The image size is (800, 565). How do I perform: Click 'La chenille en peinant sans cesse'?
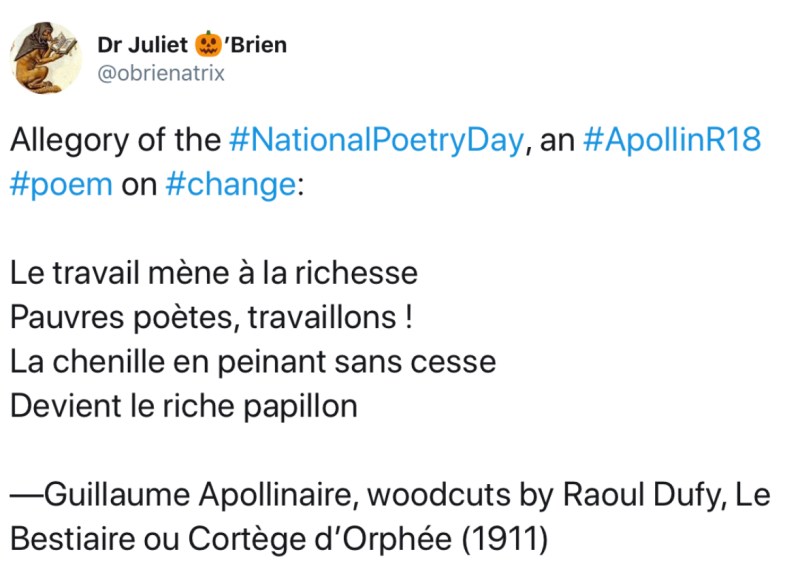click(x=252, y=361)
